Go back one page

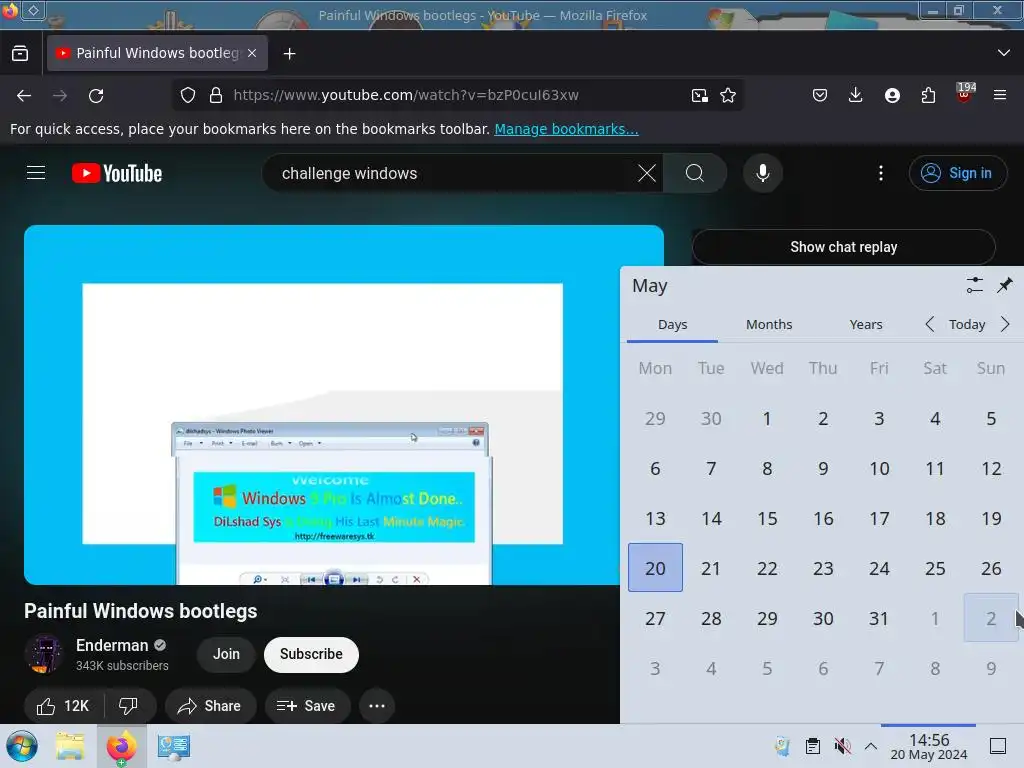24,96
